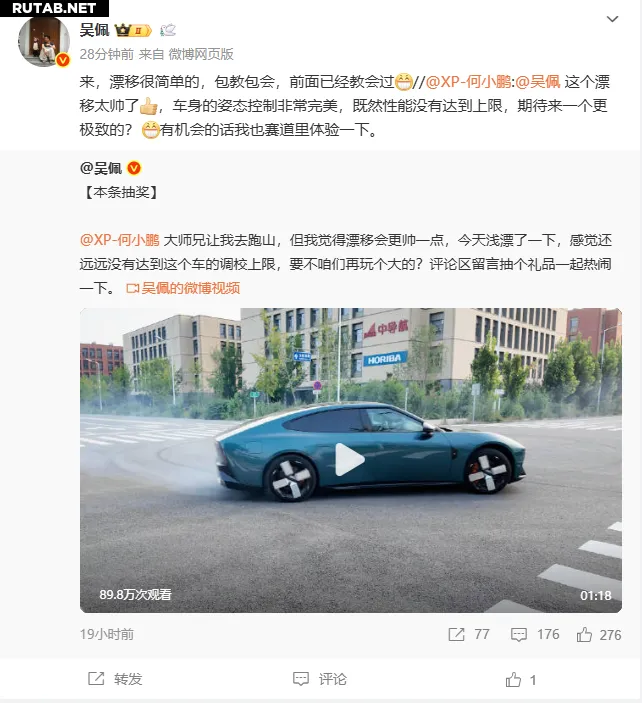Click the 评论 comment button

(x=320, y=679)
